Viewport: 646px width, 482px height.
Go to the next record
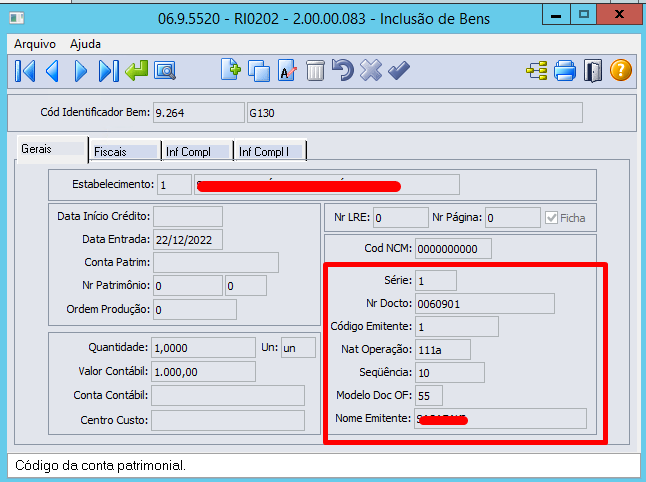tap(81, 71)
